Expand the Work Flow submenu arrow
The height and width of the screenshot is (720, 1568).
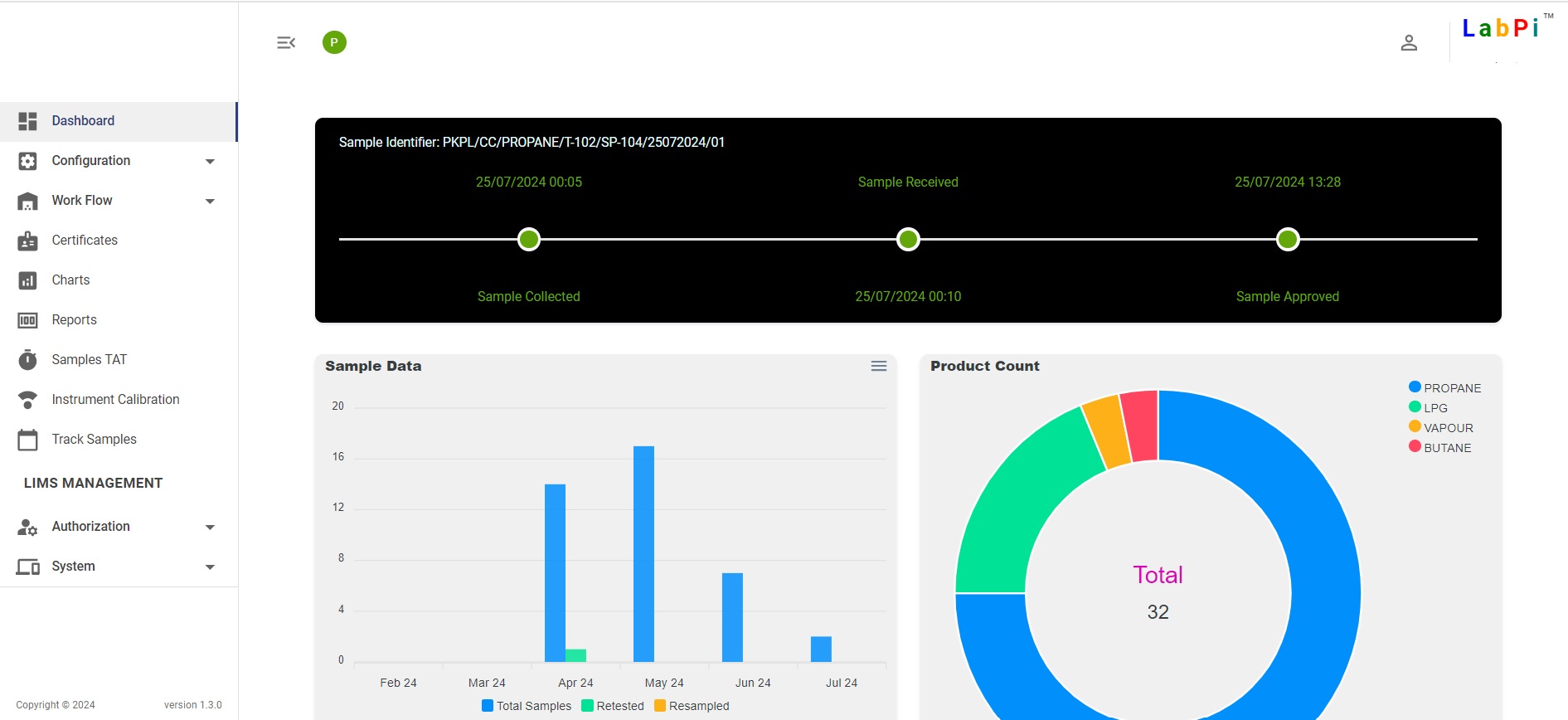pyautogui.click(x=210, y=201)
